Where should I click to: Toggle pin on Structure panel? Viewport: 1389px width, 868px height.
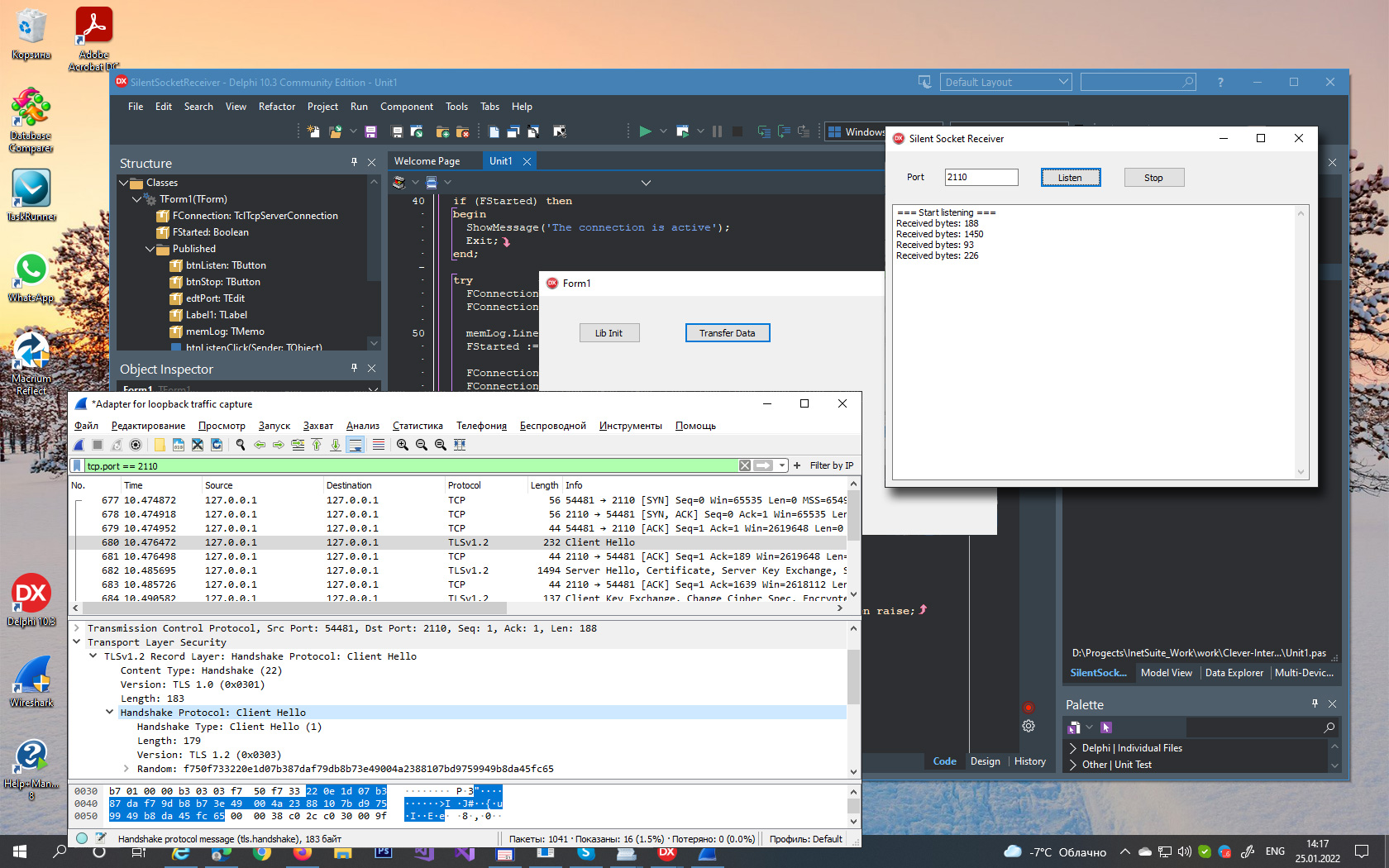click(x=354, y=162)
